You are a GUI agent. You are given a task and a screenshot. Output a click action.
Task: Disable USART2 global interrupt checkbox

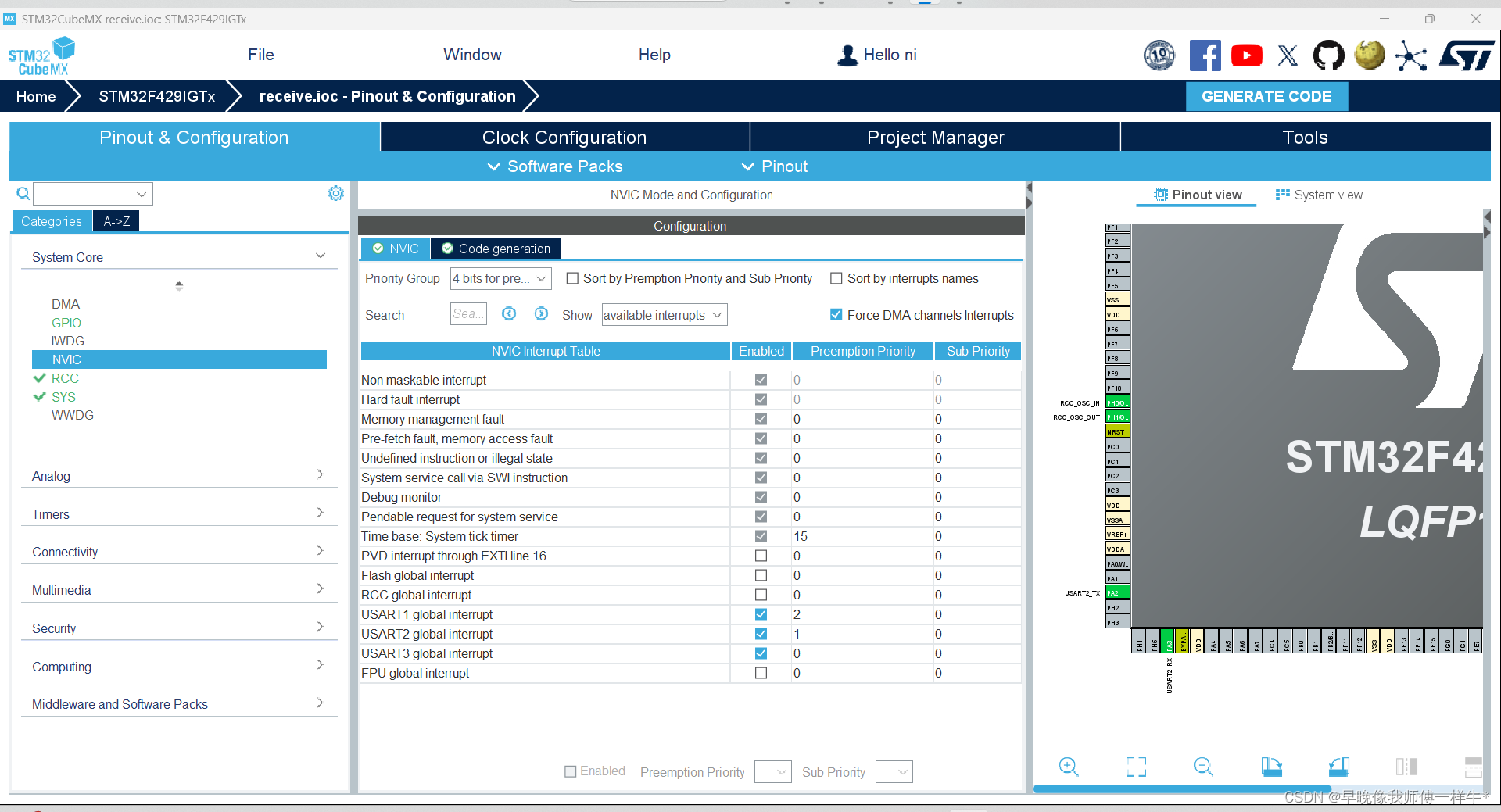pos(761,634)
